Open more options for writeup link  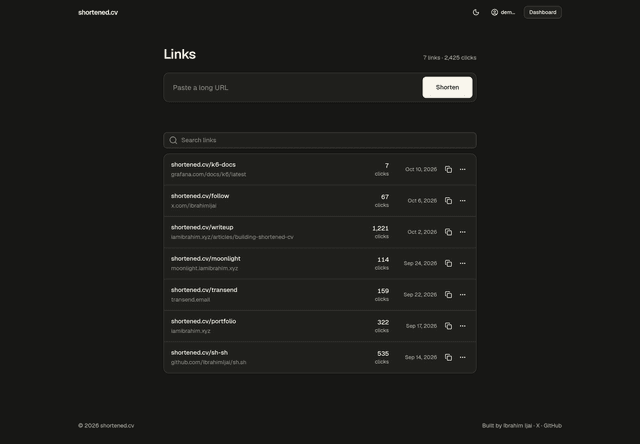[462, 232]
